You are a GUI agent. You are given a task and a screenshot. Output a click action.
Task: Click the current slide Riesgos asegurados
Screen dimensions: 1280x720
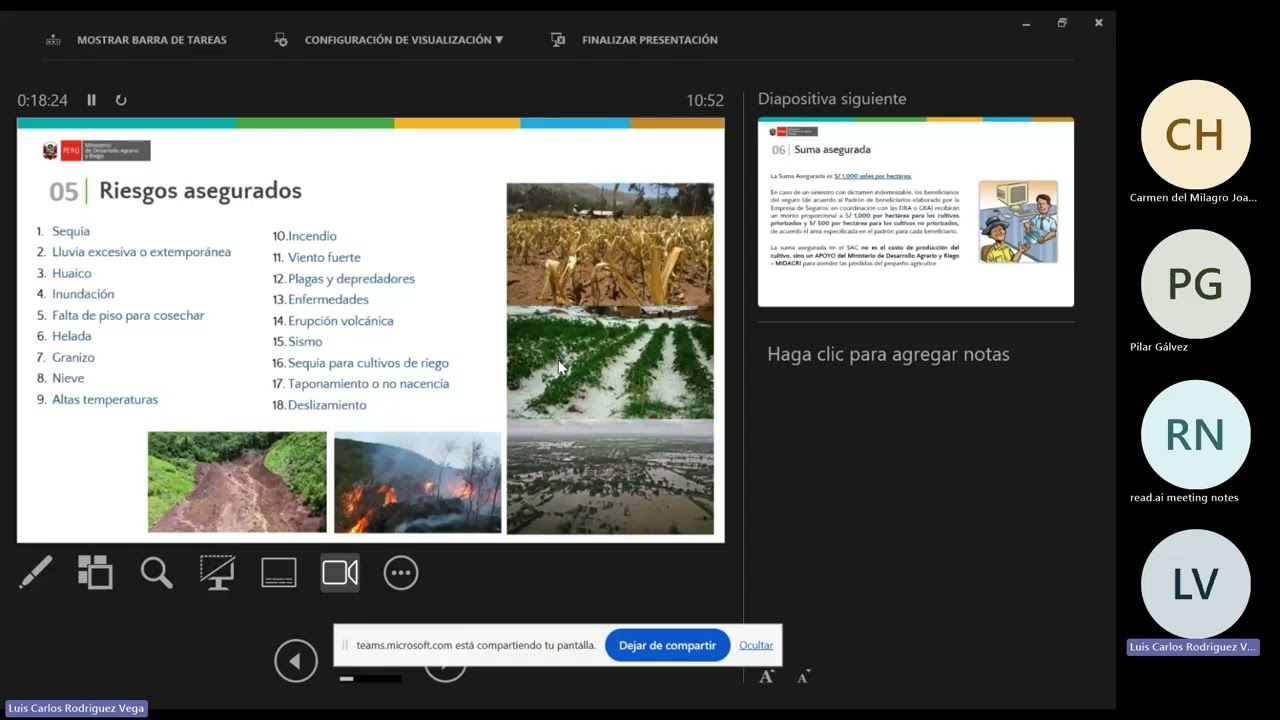371,331
